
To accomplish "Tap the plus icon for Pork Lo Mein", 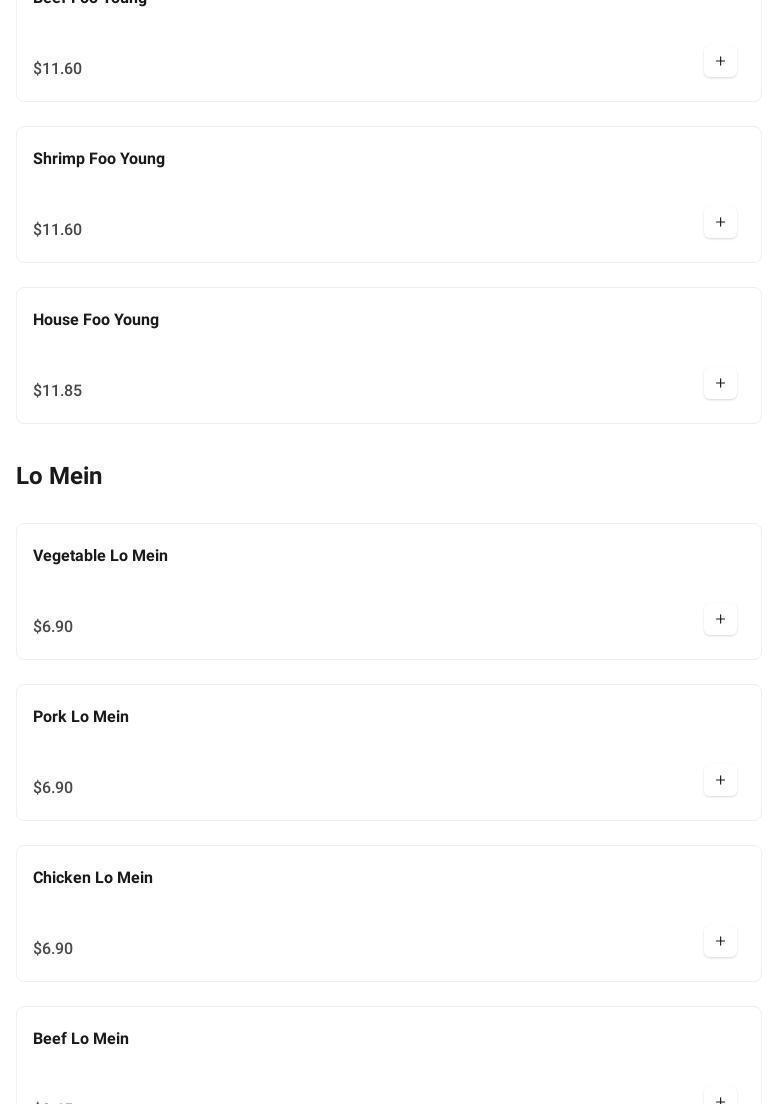I will [720, 781].
